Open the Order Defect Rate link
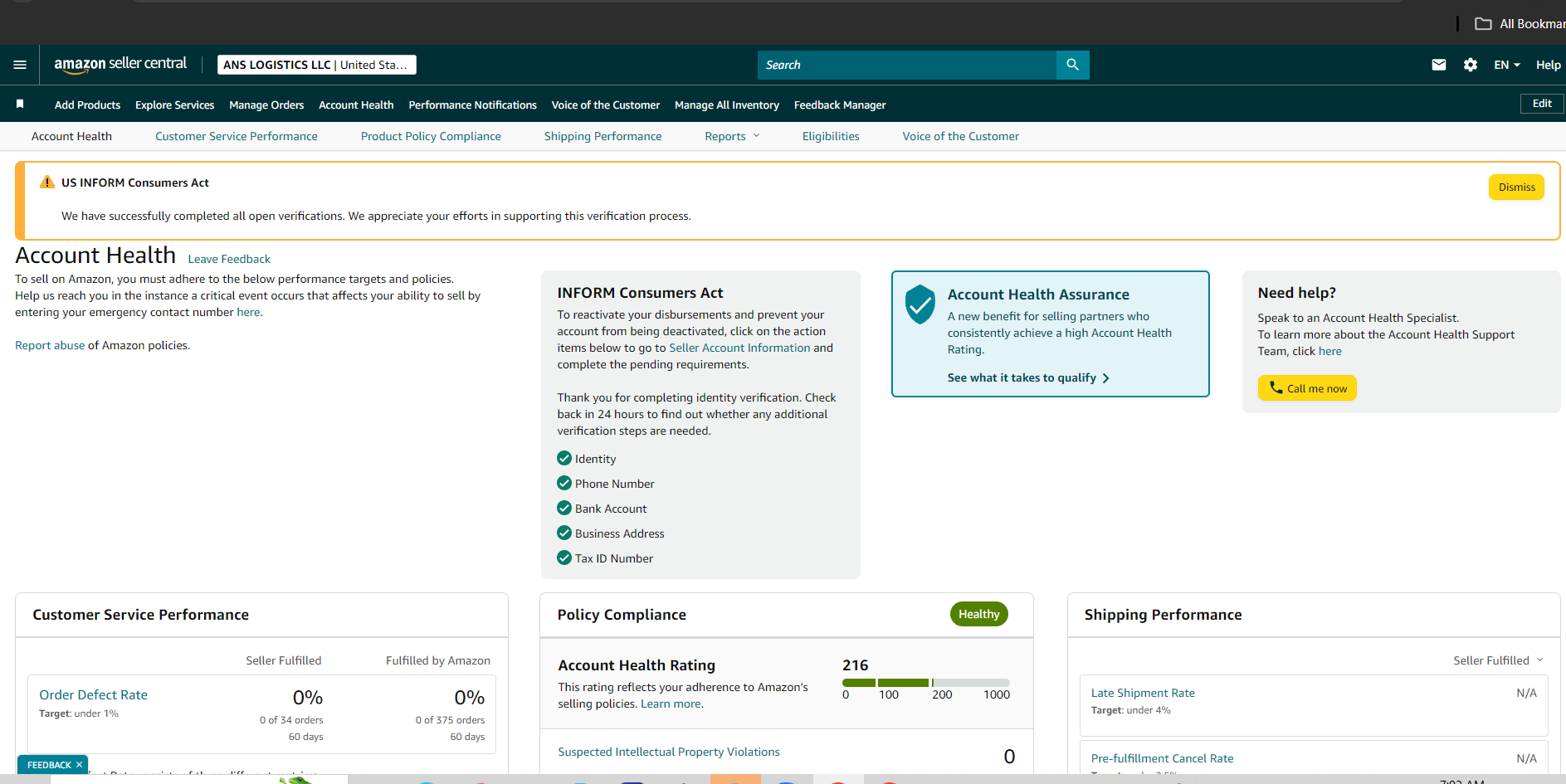The height and width of the screenshot is (784, 1566). click(93, 695)
